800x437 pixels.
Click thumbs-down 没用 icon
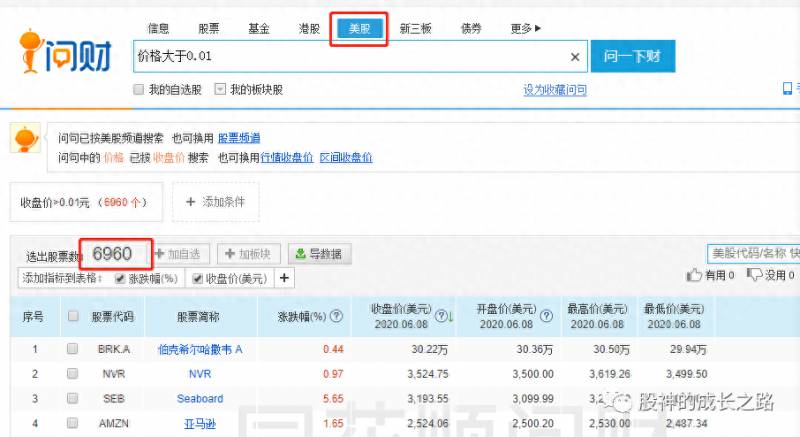754,275
